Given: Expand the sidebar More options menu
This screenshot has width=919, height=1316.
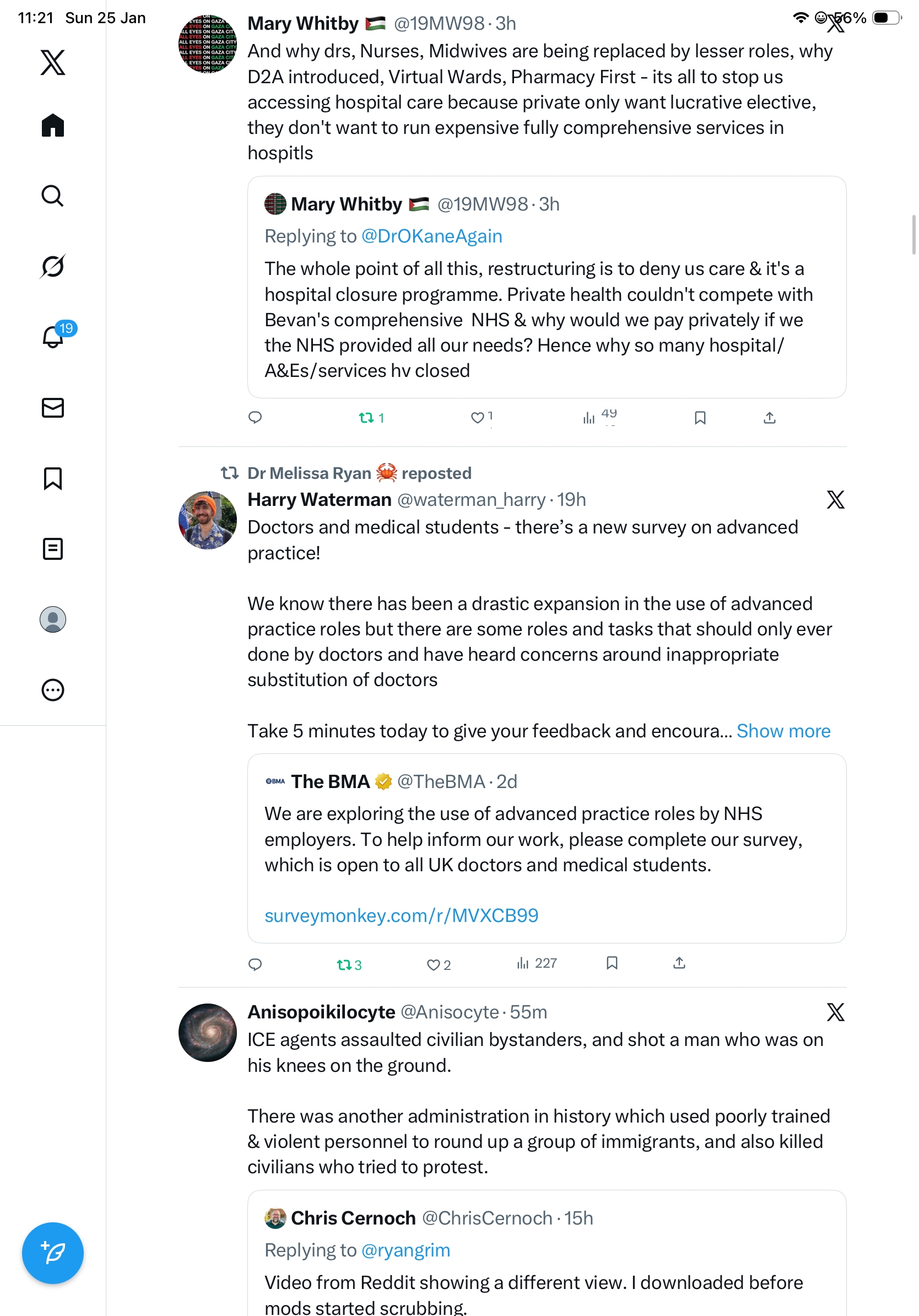Looking at the screenshot, I should (x=53, y=690).
